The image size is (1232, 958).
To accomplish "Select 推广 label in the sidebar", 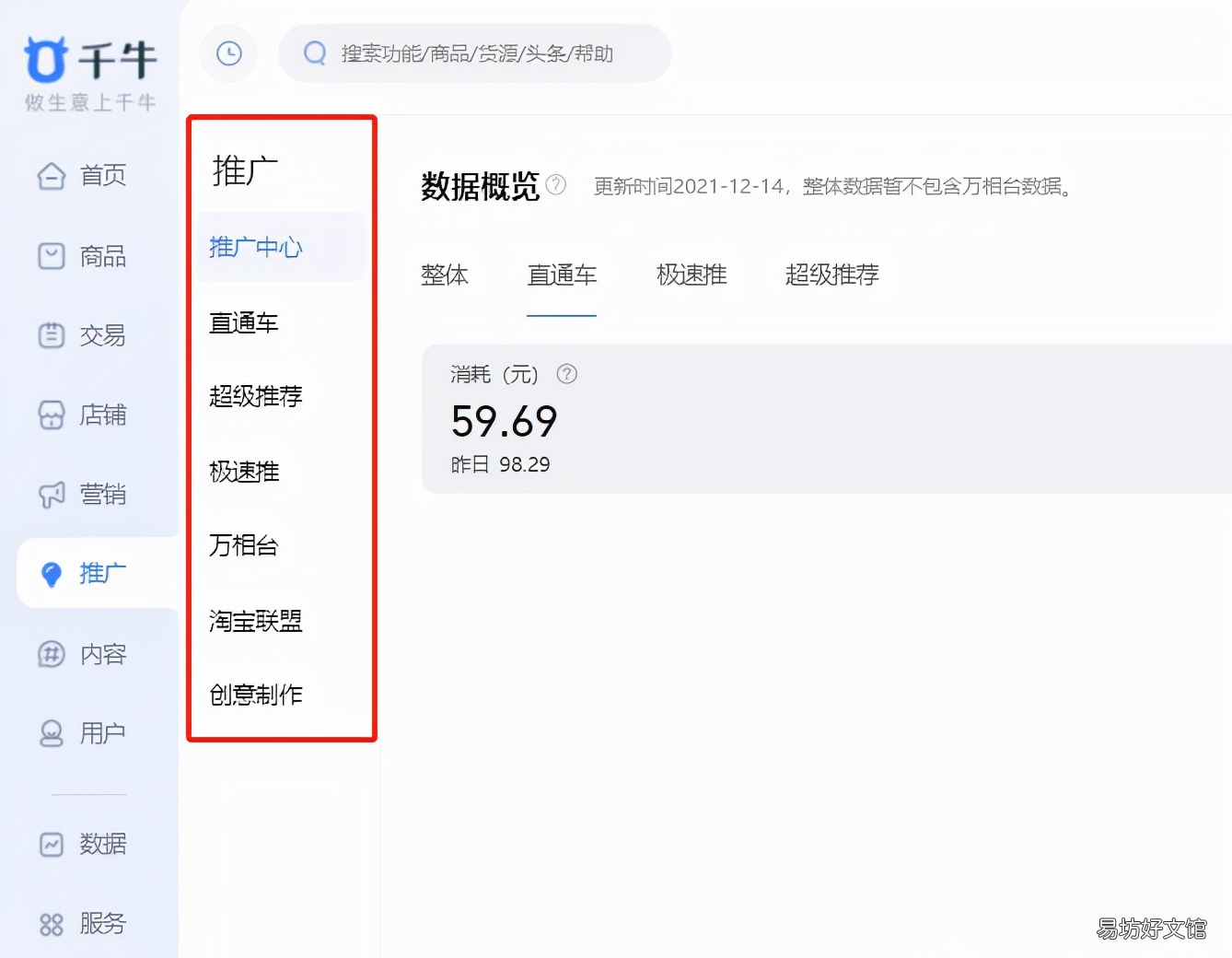I will (102, 573).
